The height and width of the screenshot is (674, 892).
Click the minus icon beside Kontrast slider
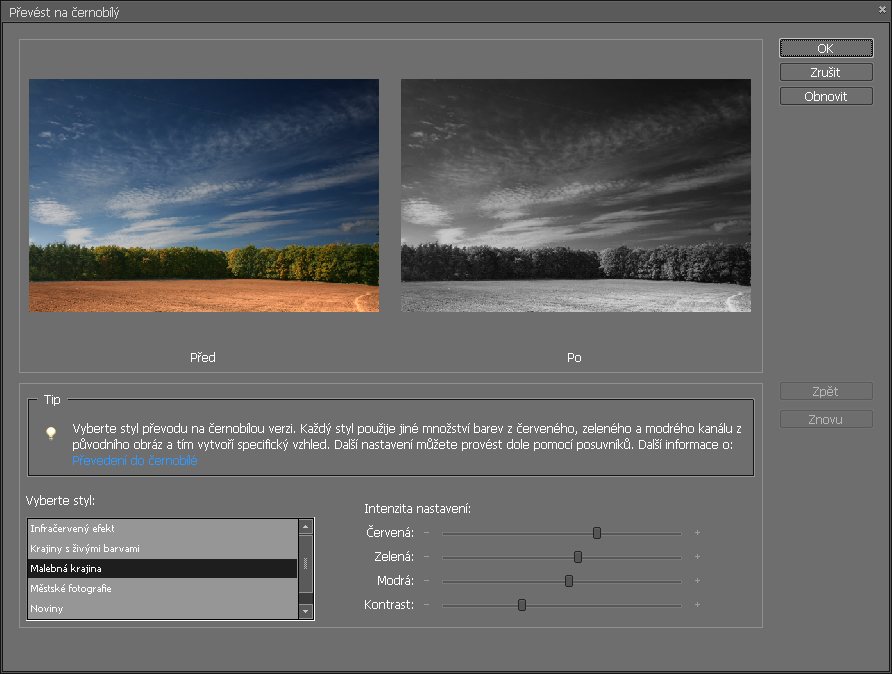(x=426, y=605)
